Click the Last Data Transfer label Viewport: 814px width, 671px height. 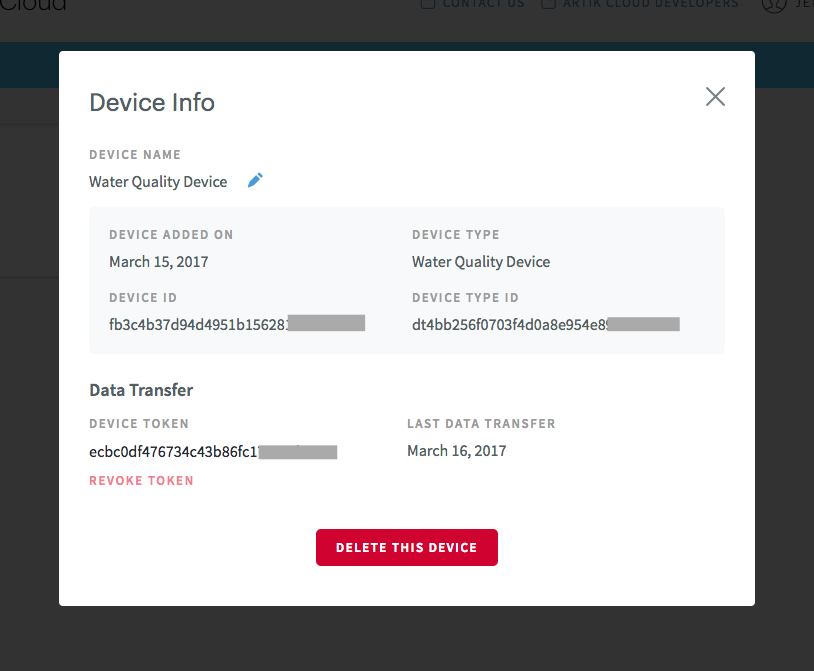(x=481, y=423)
